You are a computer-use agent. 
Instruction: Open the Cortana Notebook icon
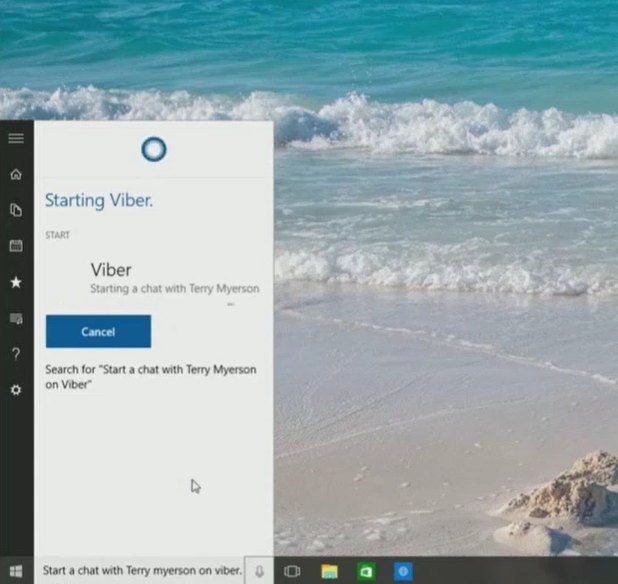(x=16, y=210)
